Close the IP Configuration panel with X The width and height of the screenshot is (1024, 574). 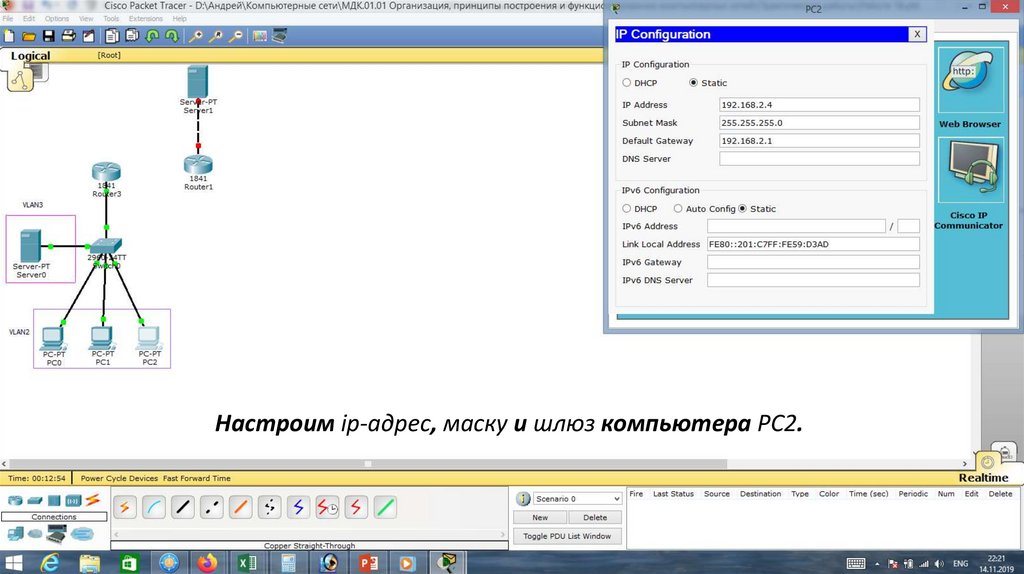point(917,34)
